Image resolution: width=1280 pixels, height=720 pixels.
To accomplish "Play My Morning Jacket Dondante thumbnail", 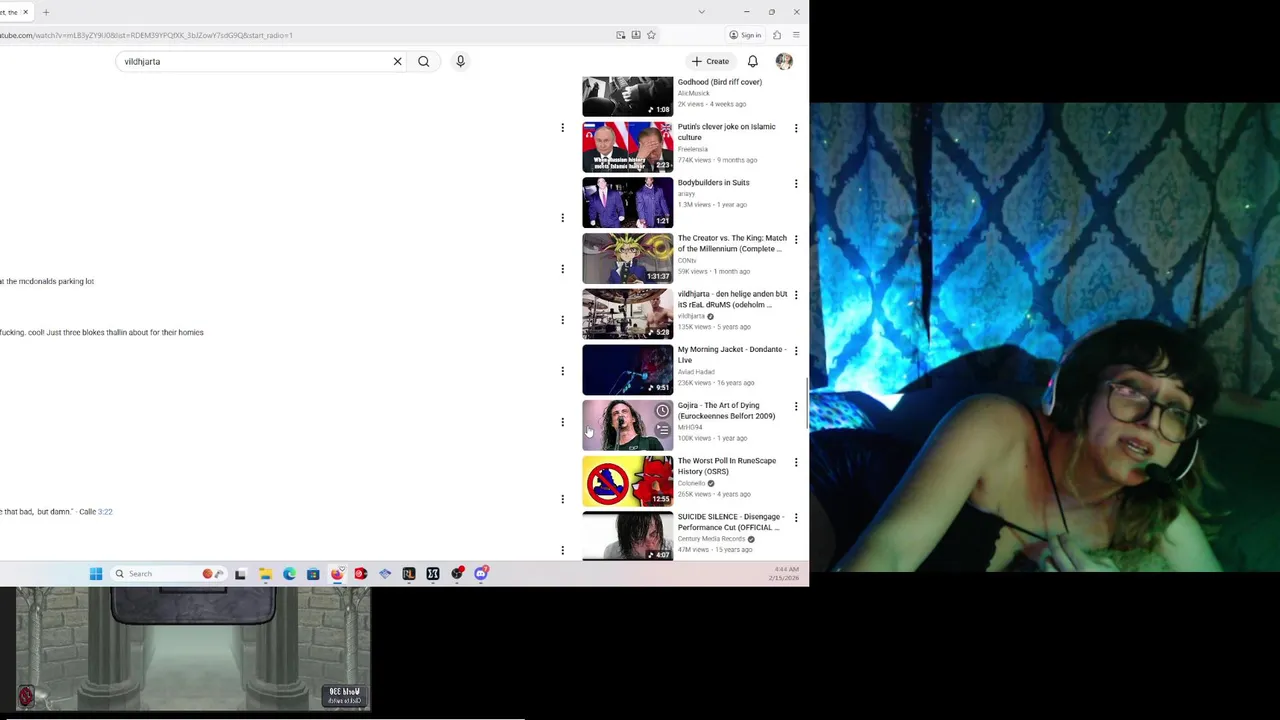I will (x=628, y=370).
